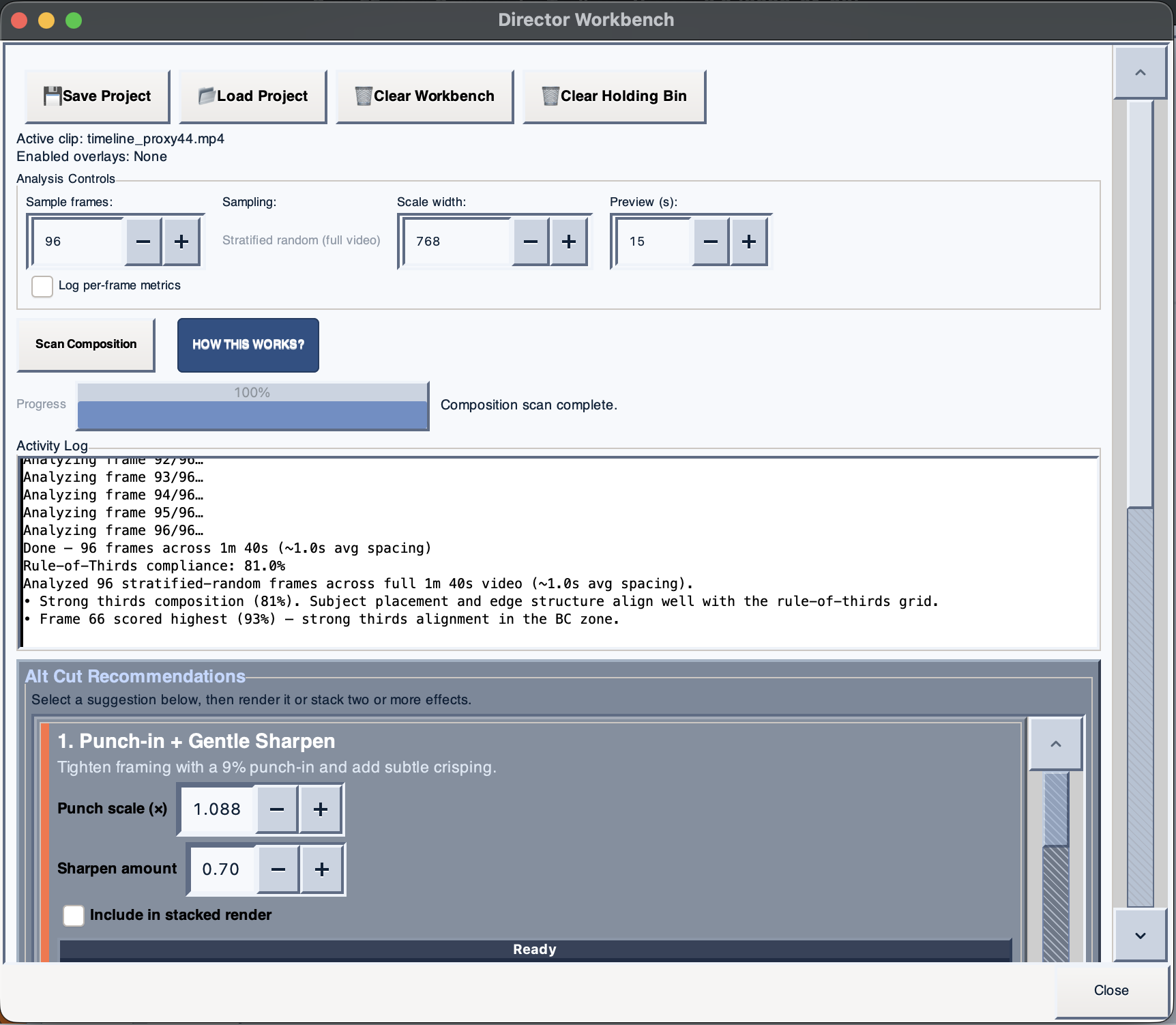Click the Rule-of-Thirds compliance log line
Image resolution: width=1176 pixels, height=1025 pixels.
click(x=154, y=566)
